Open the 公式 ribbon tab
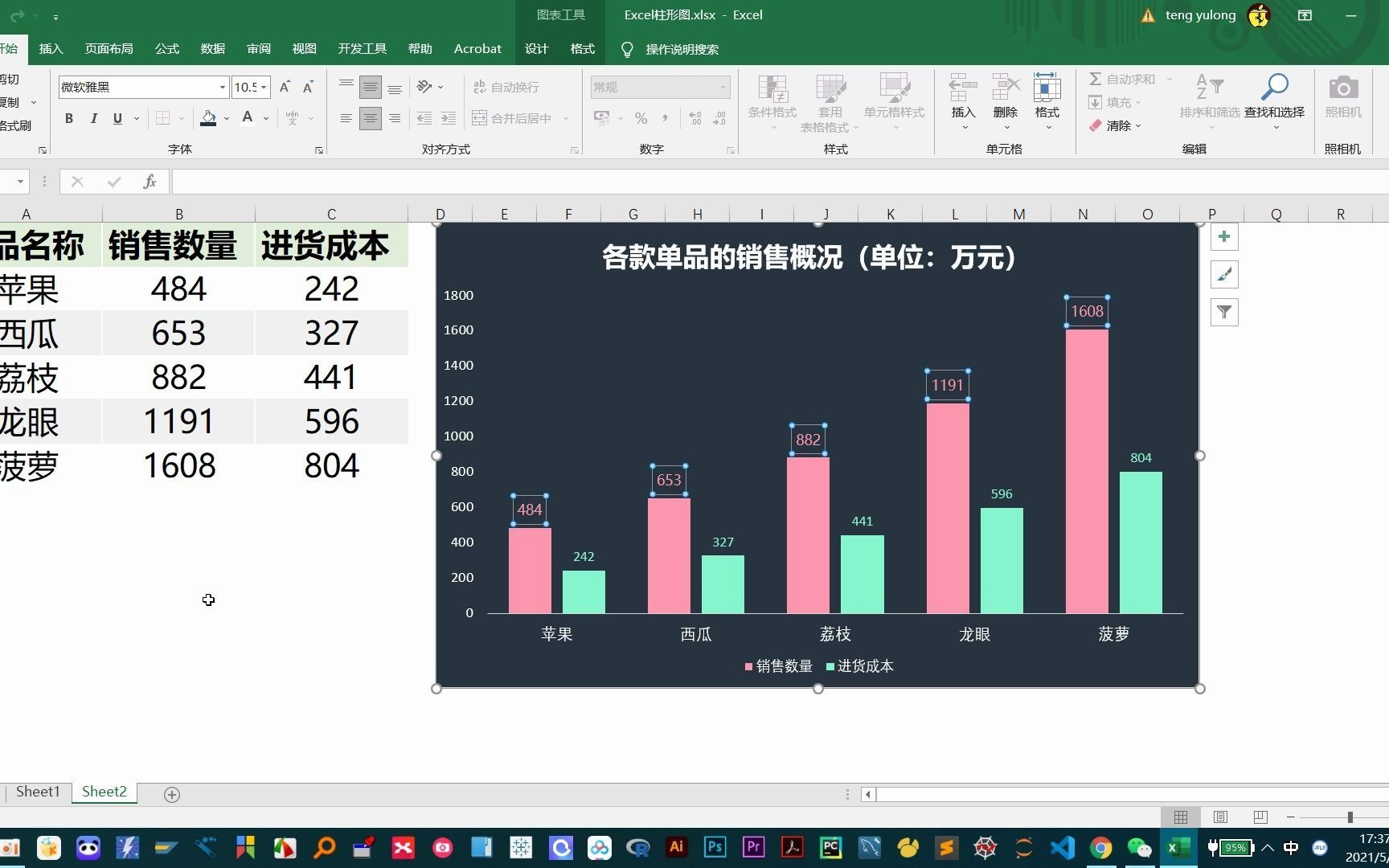Image resolution: width=1389 pixels, height=868 pixels. pyautogui.click(x=167, y=49)
